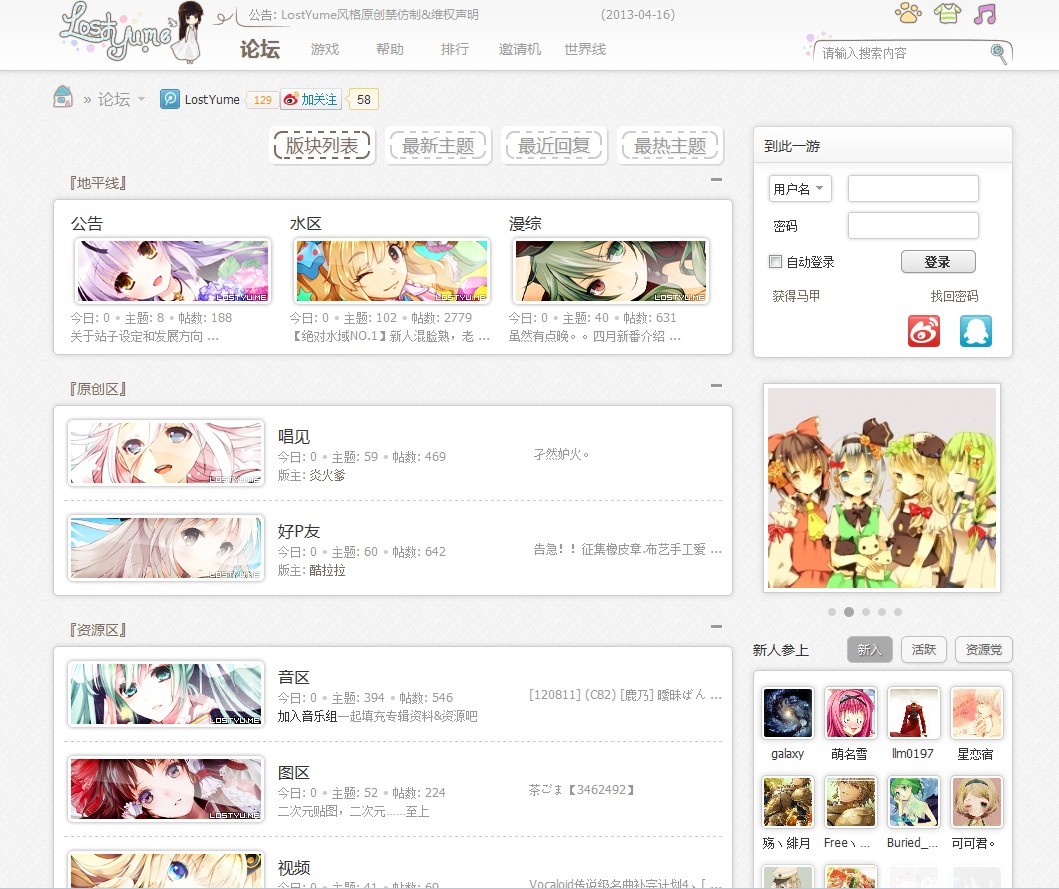This screenshot has height=889, width=1059.
Task: Open moderator 酷拉拉 profile link
Action: (327, 570)
